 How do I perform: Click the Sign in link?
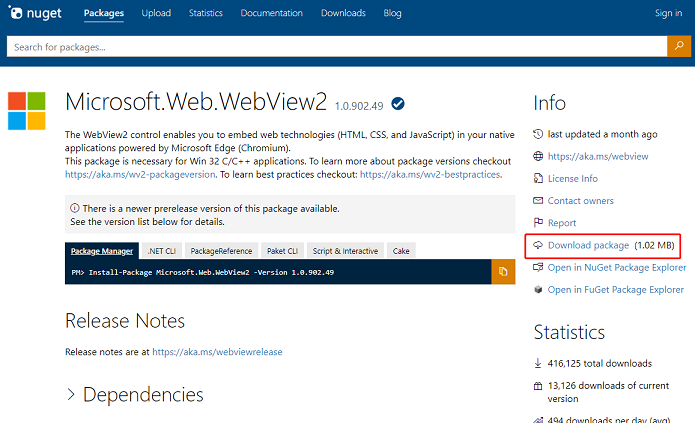668,13
